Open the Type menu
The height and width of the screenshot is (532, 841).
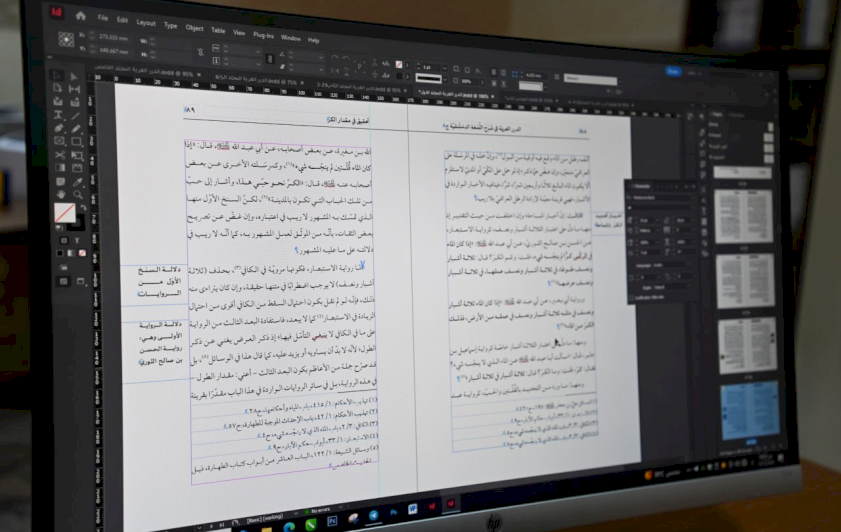pyautogui.click(x=171, y=25)
